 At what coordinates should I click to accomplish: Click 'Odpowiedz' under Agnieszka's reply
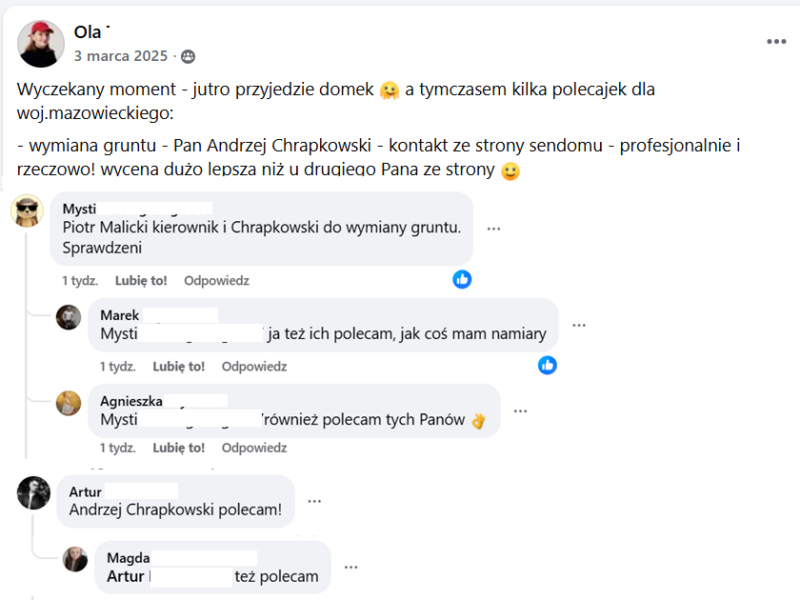pos(254,448)
